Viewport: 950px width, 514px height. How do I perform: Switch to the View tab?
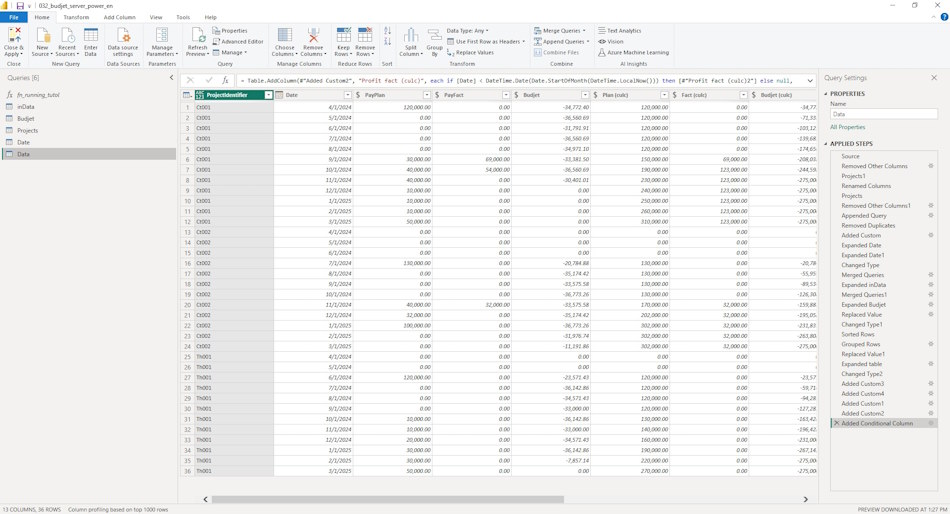coord(156,17)
